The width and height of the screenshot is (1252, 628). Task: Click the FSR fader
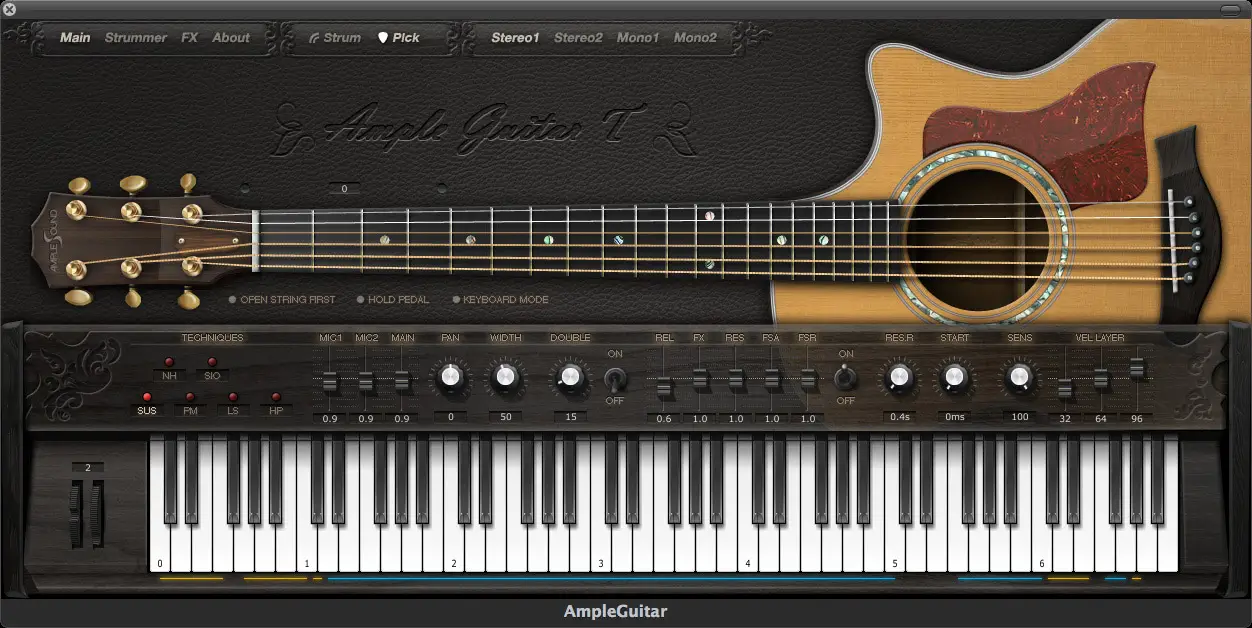[808, 380]
